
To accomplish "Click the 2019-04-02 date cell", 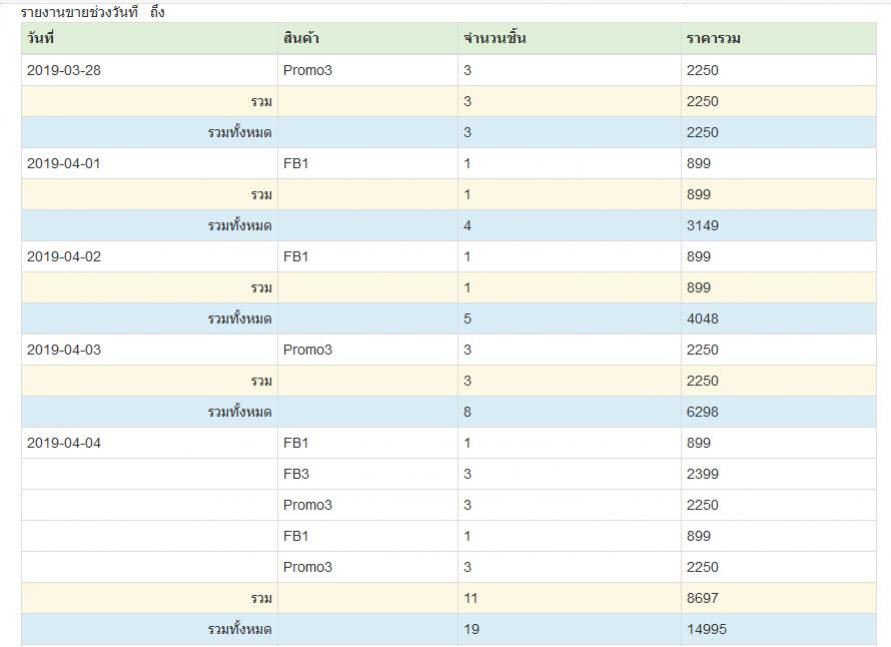I will tap(64, 256).
